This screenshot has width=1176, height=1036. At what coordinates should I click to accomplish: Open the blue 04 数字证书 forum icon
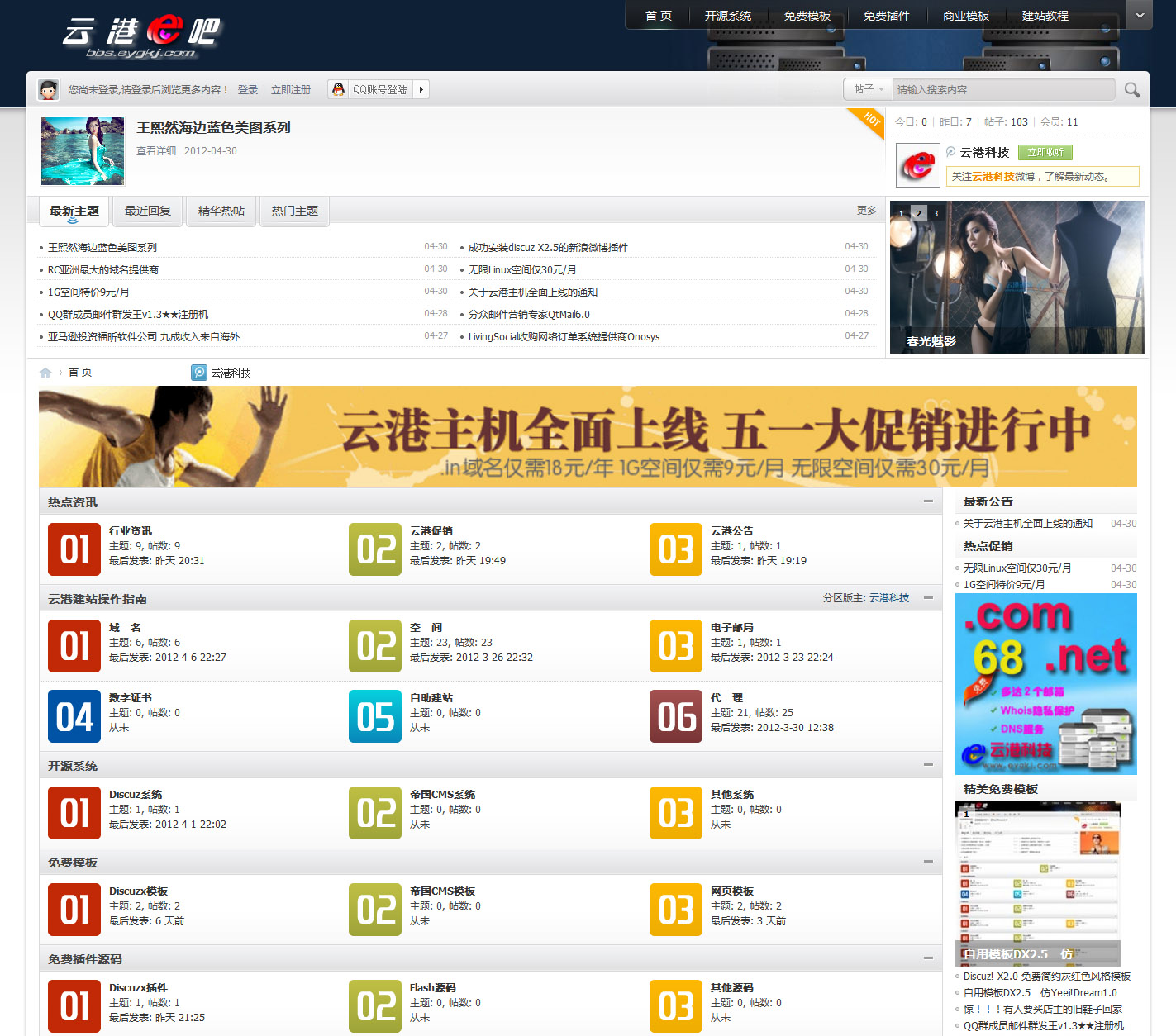click(x=74, y=716)
